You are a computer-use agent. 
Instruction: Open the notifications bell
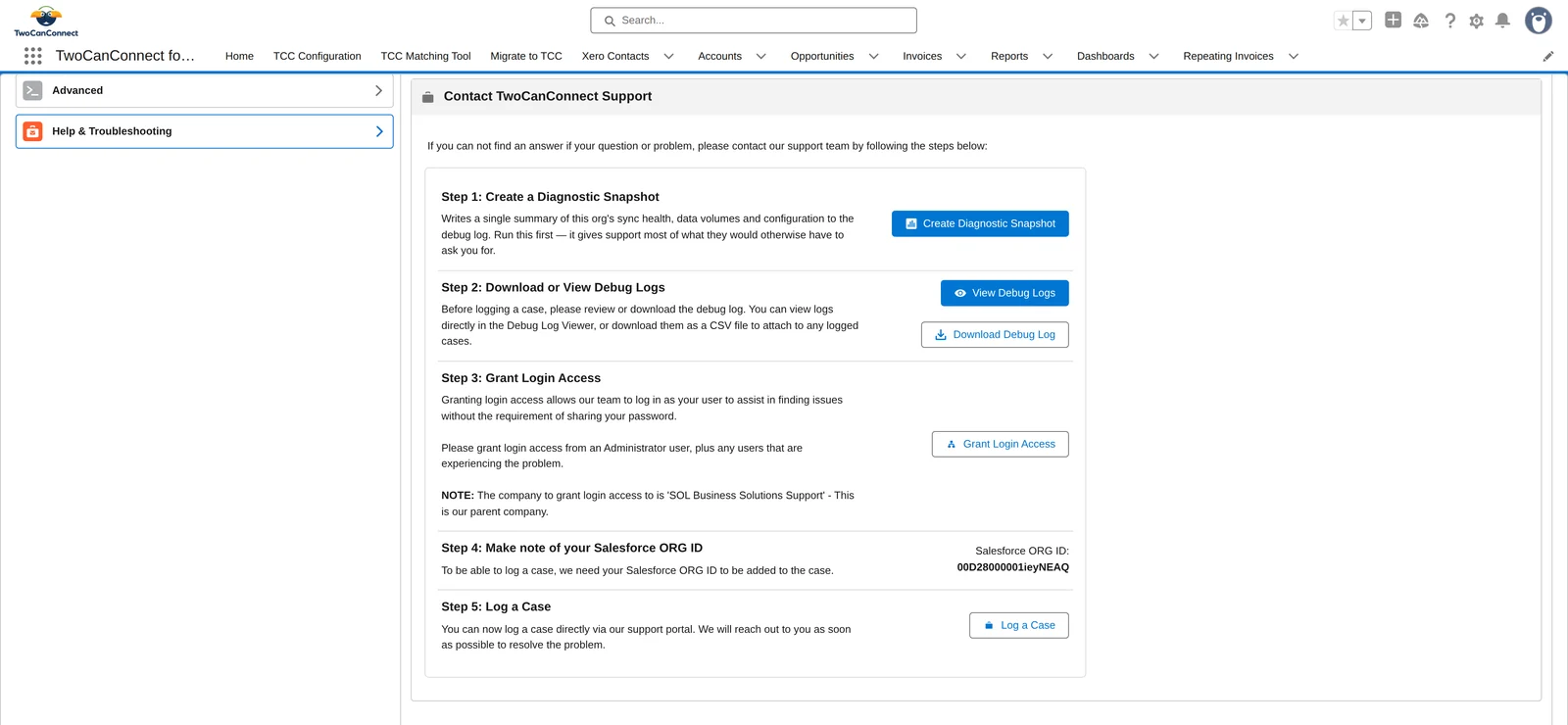(x=1502, y=21)
